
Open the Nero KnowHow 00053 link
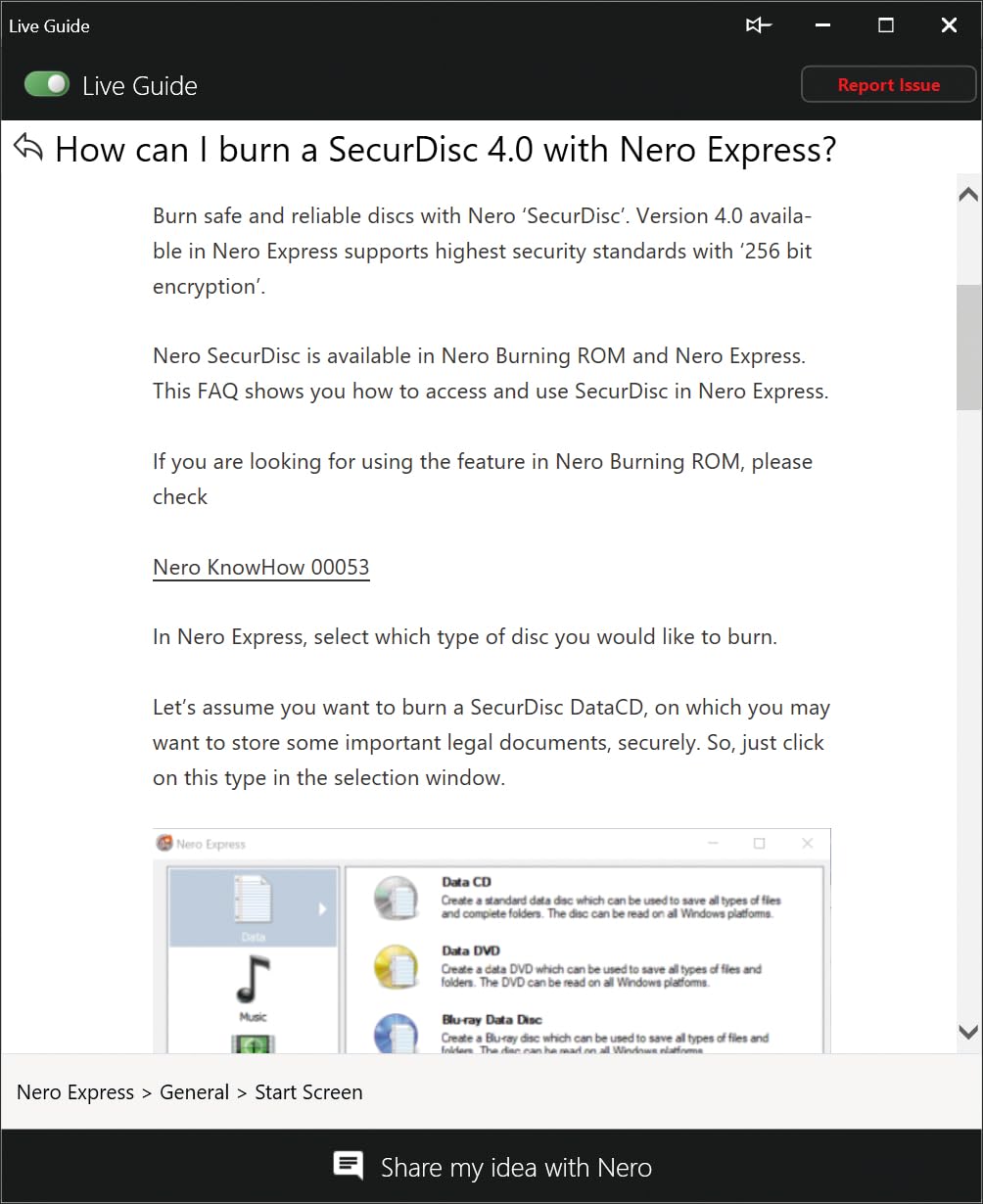coord(261,568)
